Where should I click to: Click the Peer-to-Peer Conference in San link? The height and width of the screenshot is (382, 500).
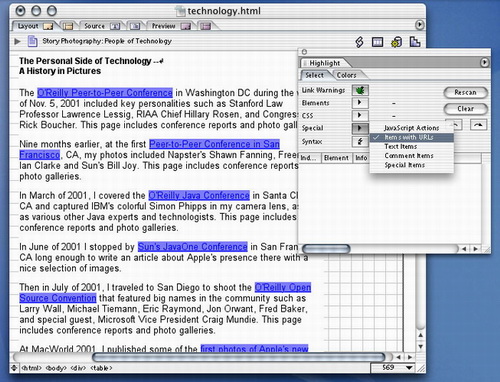[214, 144]
